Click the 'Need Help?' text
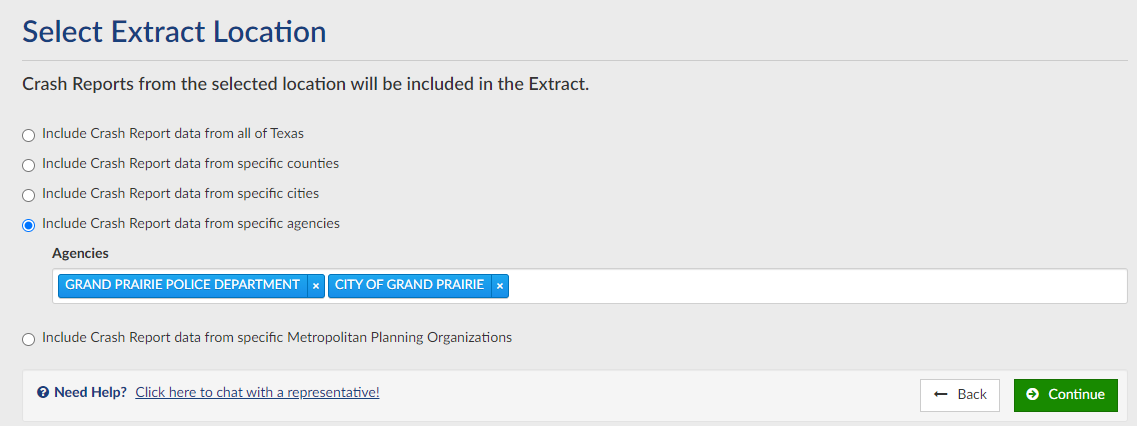Image resolution: width=1137 pixels, height=426 pixels. [90, 392]
